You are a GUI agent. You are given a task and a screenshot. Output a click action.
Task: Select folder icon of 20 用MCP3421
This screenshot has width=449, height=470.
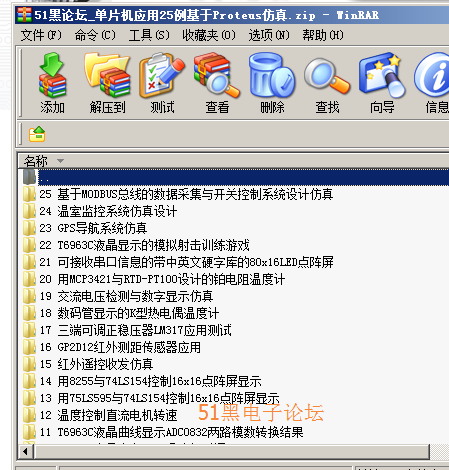coord(29,279)
